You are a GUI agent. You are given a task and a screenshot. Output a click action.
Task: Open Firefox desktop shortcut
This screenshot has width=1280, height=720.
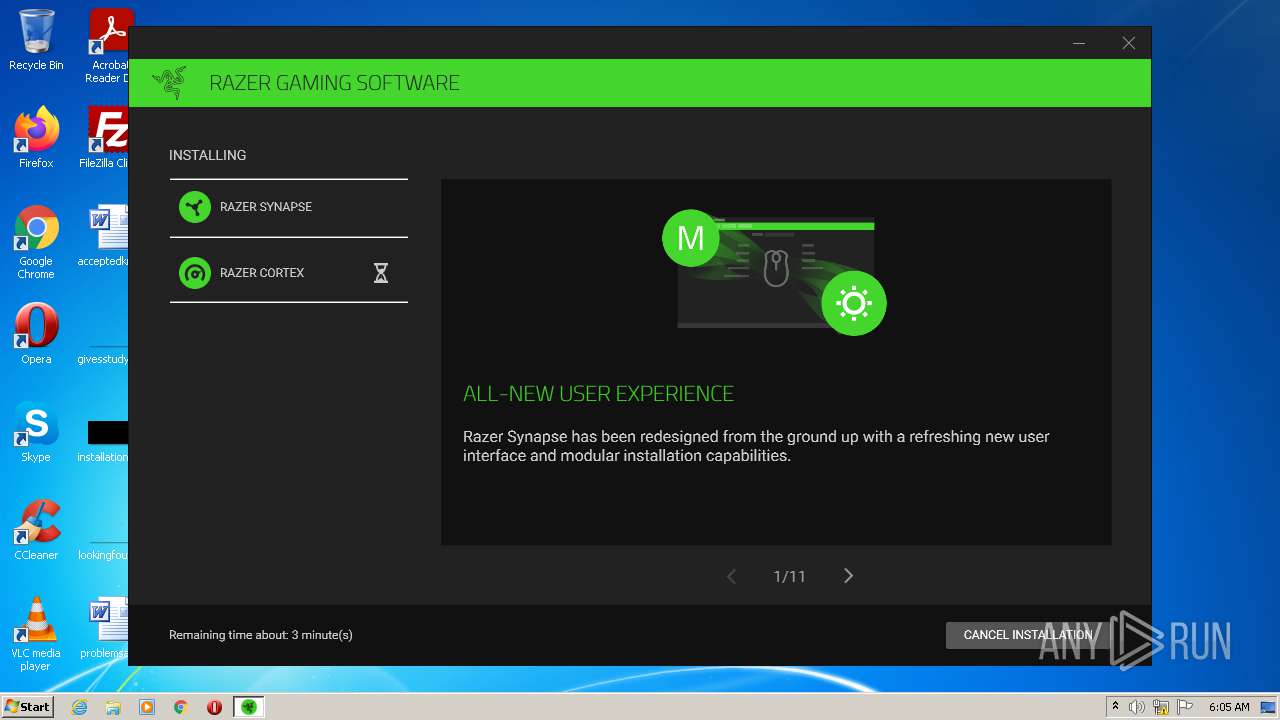point(36,138)
